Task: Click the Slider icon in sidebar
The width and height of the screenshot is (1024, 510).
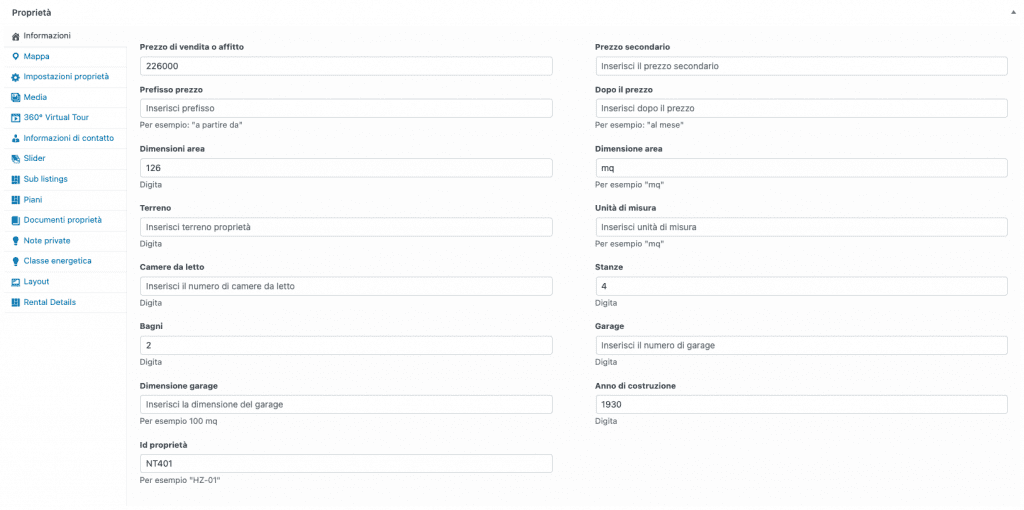Action: [x=16, y=159]
